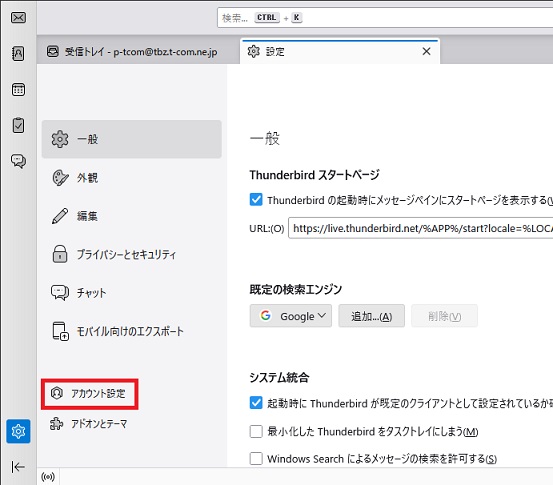Select プライバシーとセキュリティ in the settings sidebar

pos(132,254)
